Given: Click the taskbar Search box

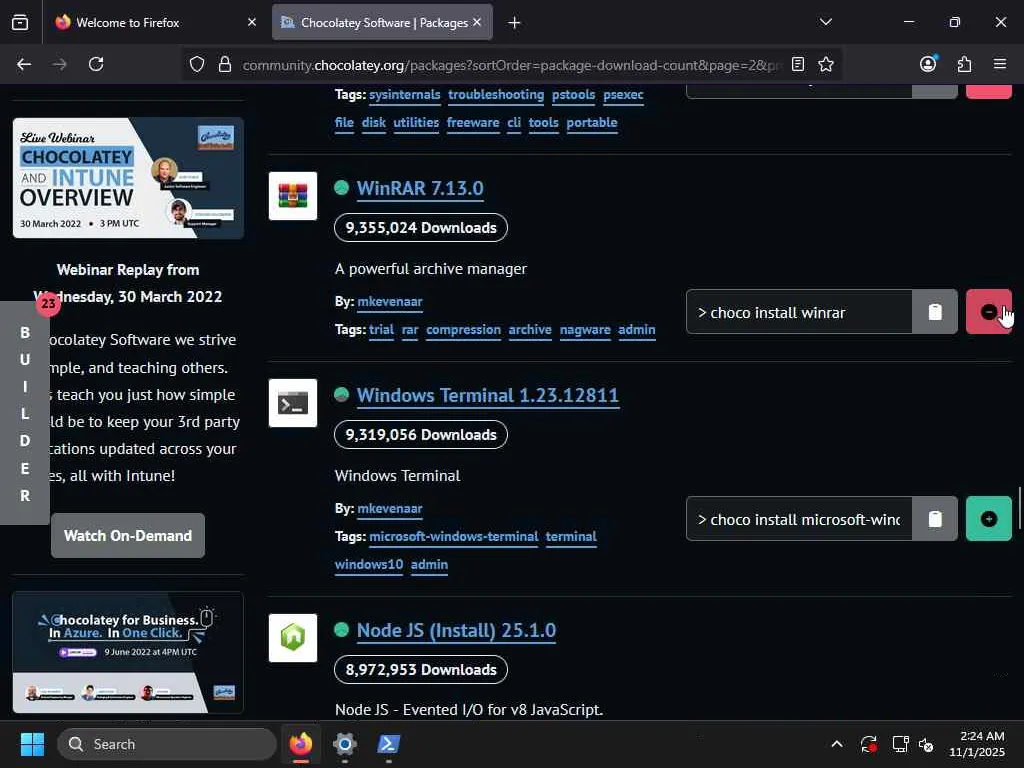Looking at the screenshot, I should 167,744.
